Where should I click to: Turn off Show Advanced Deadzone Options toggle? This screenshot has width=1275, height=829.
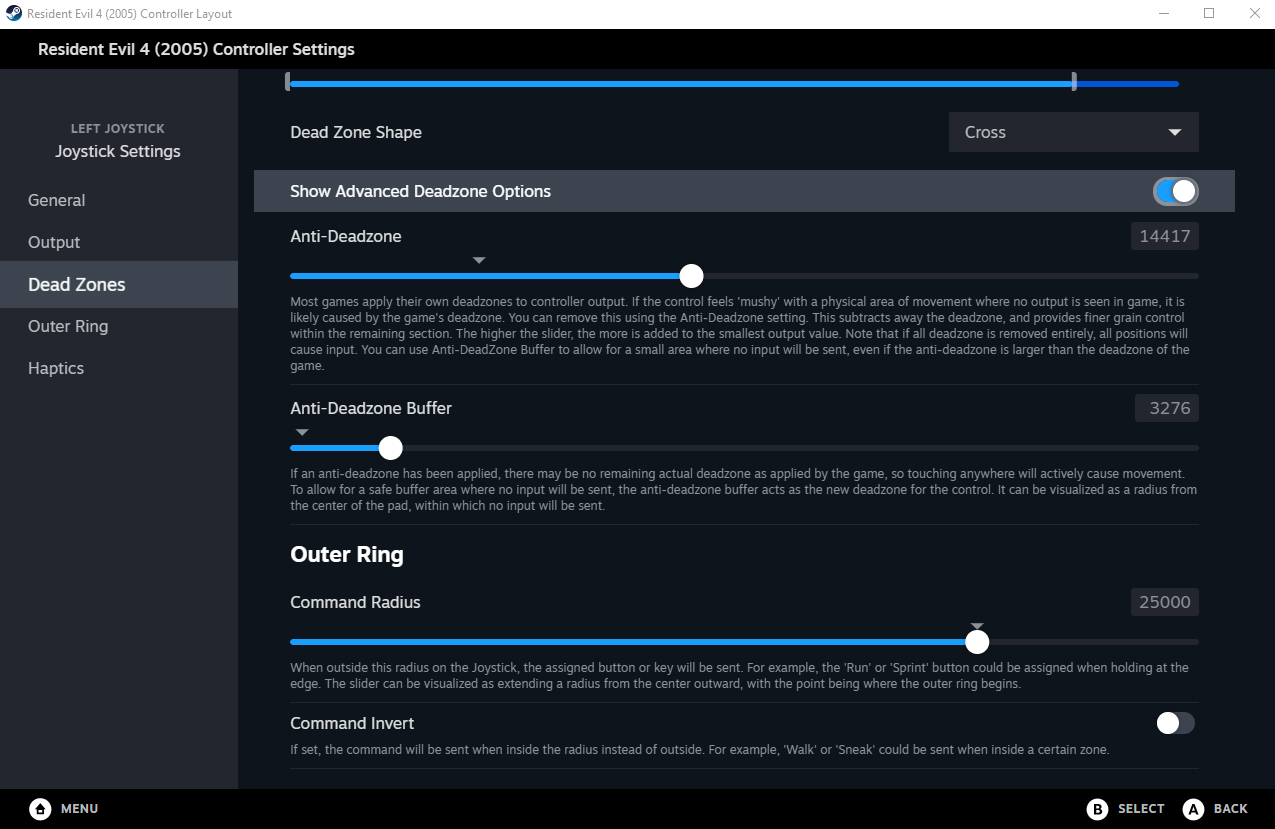tap(1175, 191)
